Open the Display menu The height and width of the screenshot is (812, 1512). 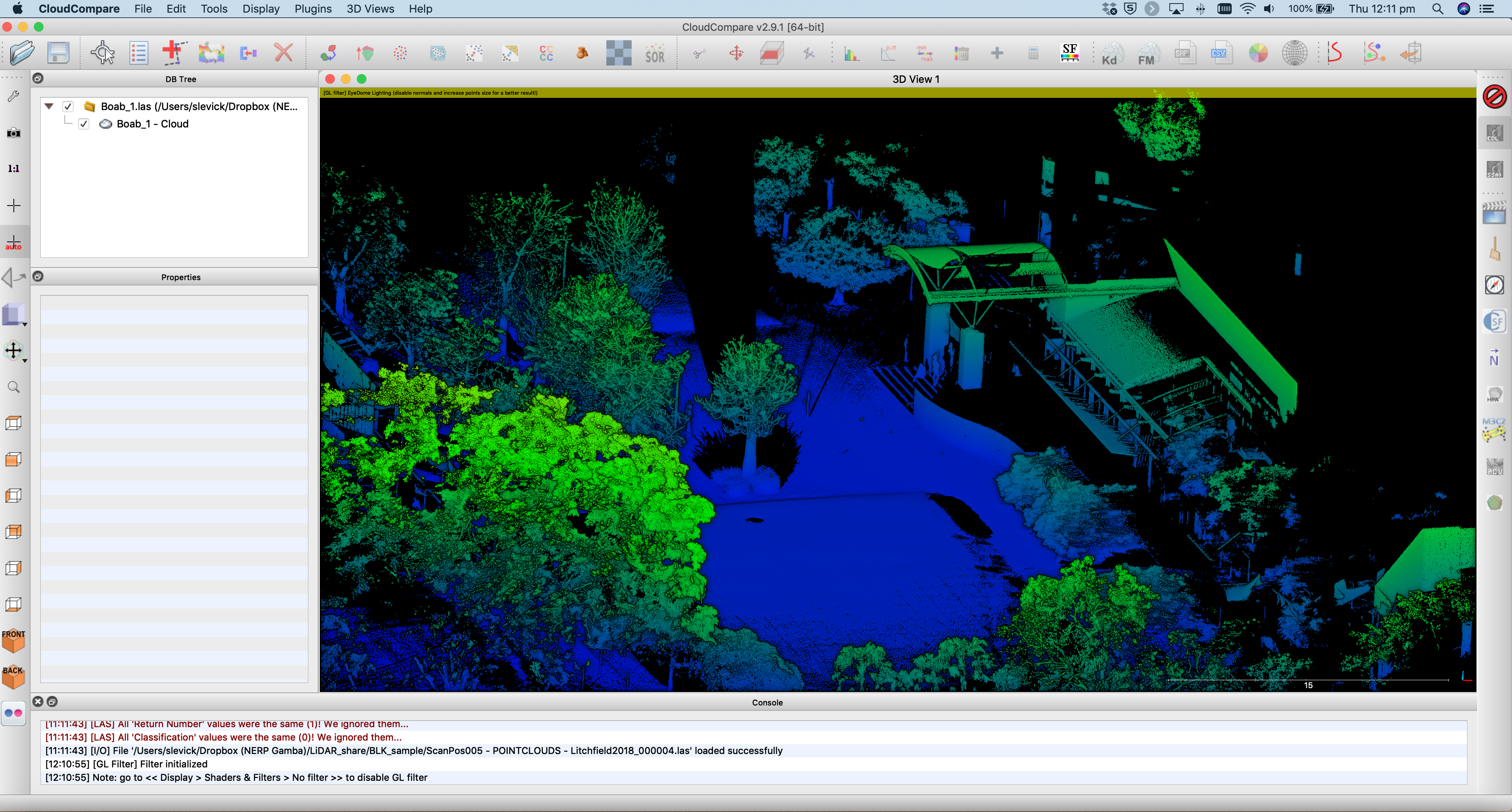(x=261, y=9)
